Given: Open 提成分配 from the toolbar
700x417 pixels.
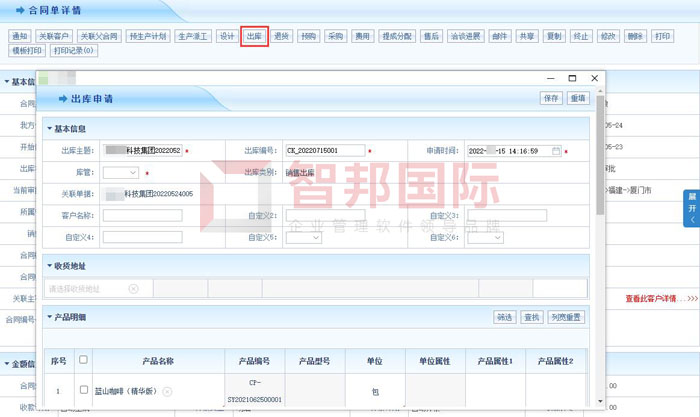Looking at the screenshot, I should click(x=397, y=36).
